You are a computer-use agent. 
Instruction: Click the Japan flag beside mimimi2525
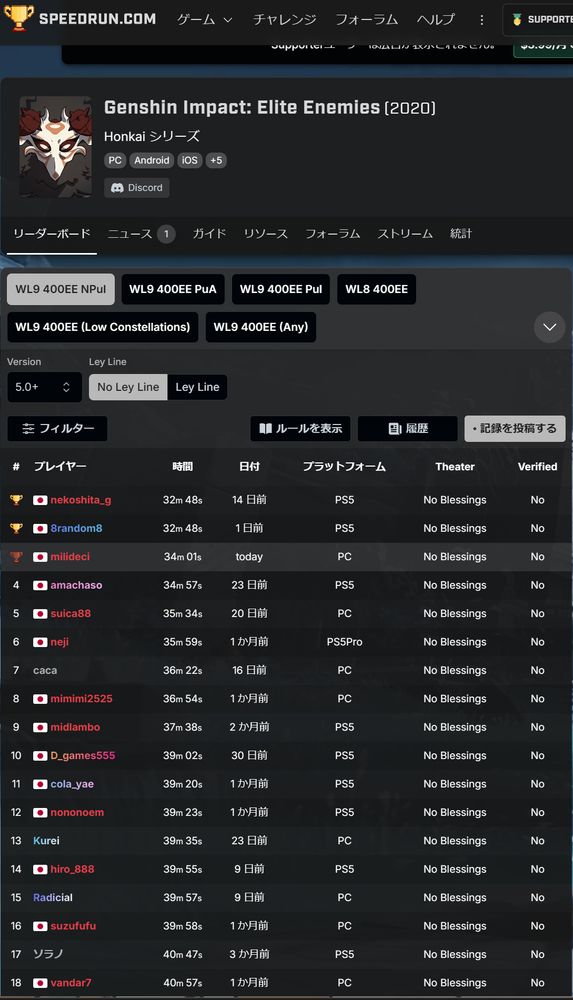[x=40, y=699]
